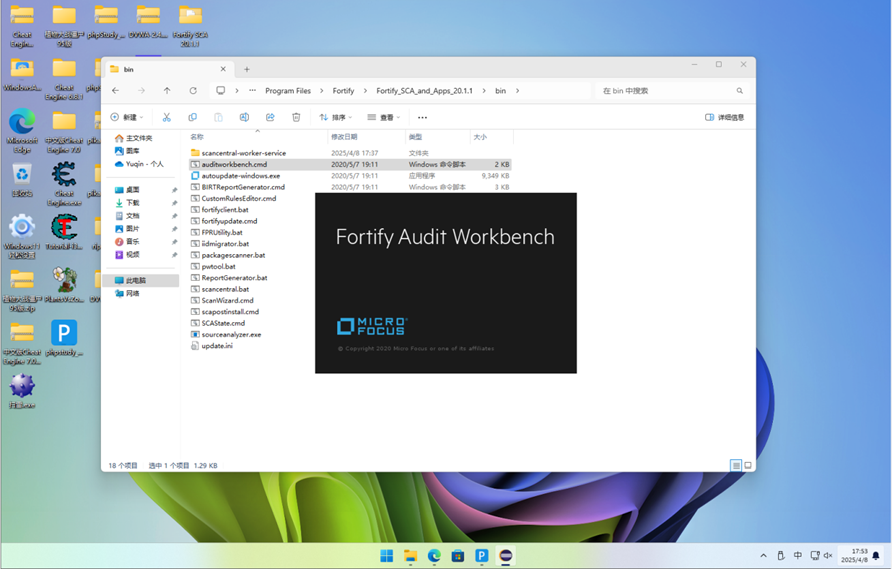Sort by Size column header
892x569 pixels.
(492, 137)
